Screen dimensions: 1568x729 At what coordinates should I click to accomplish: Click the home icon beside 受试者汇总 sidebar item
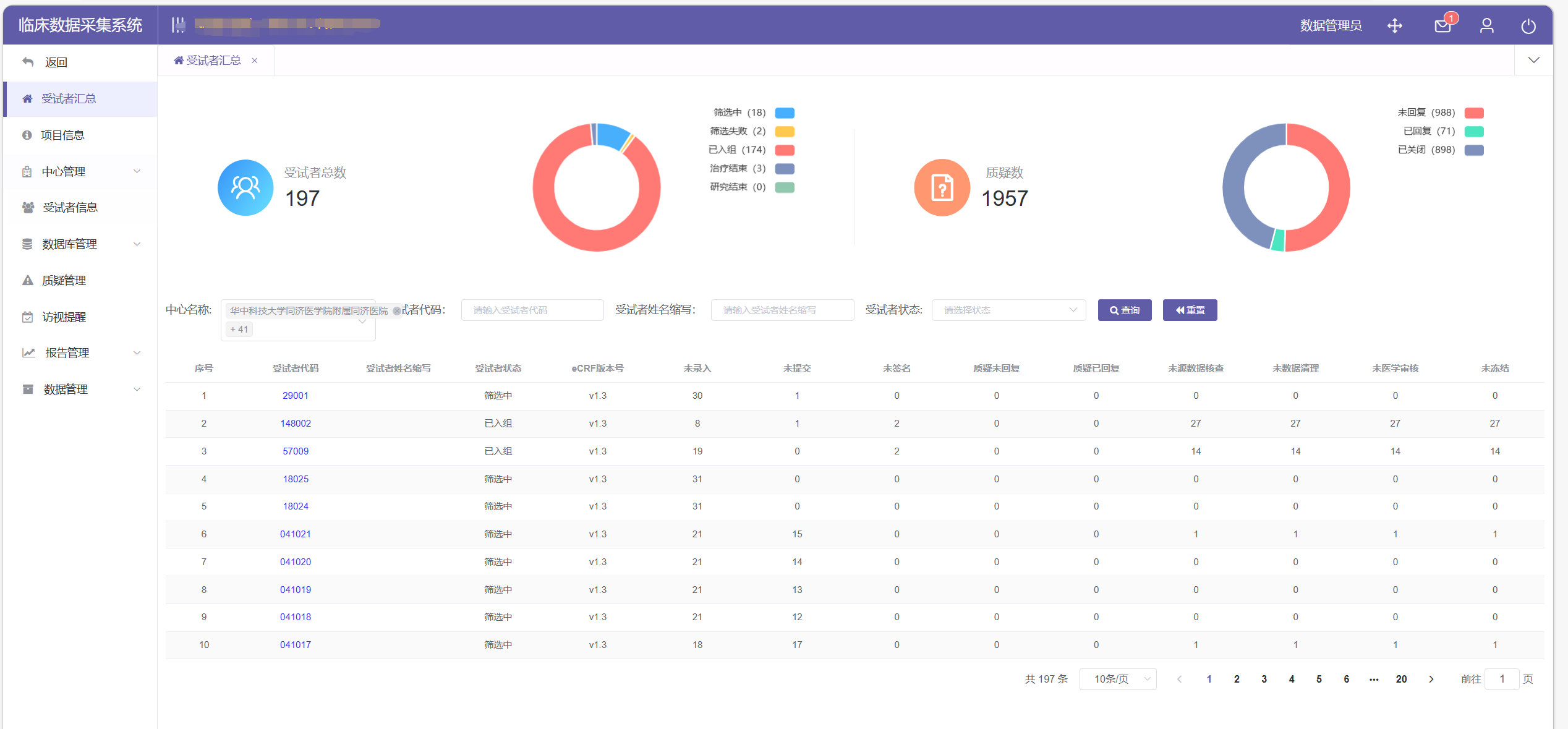27,98
